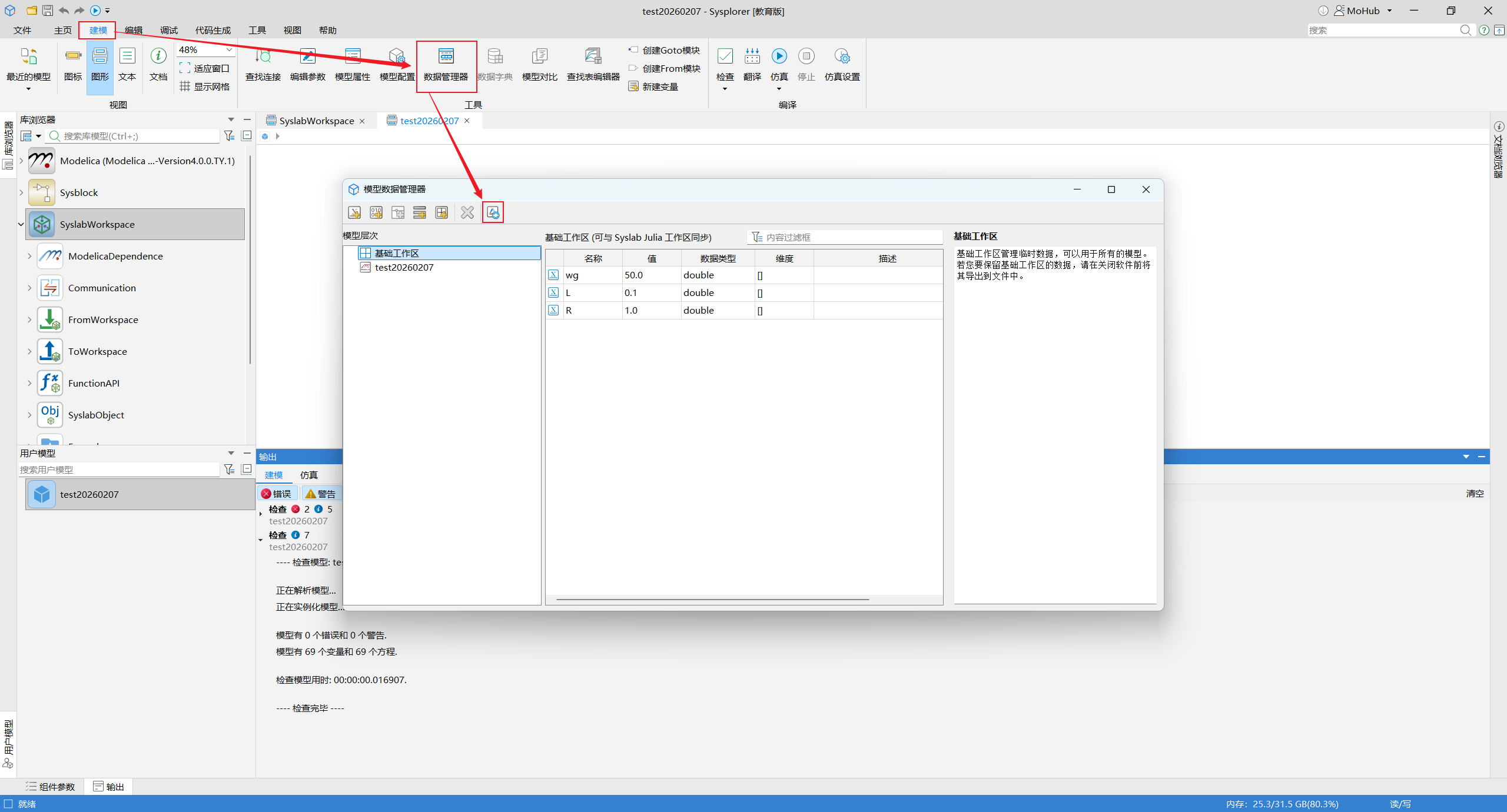1507x812 pixels.
Task: Select the 图标 view mode
Action: pos(73,65)
